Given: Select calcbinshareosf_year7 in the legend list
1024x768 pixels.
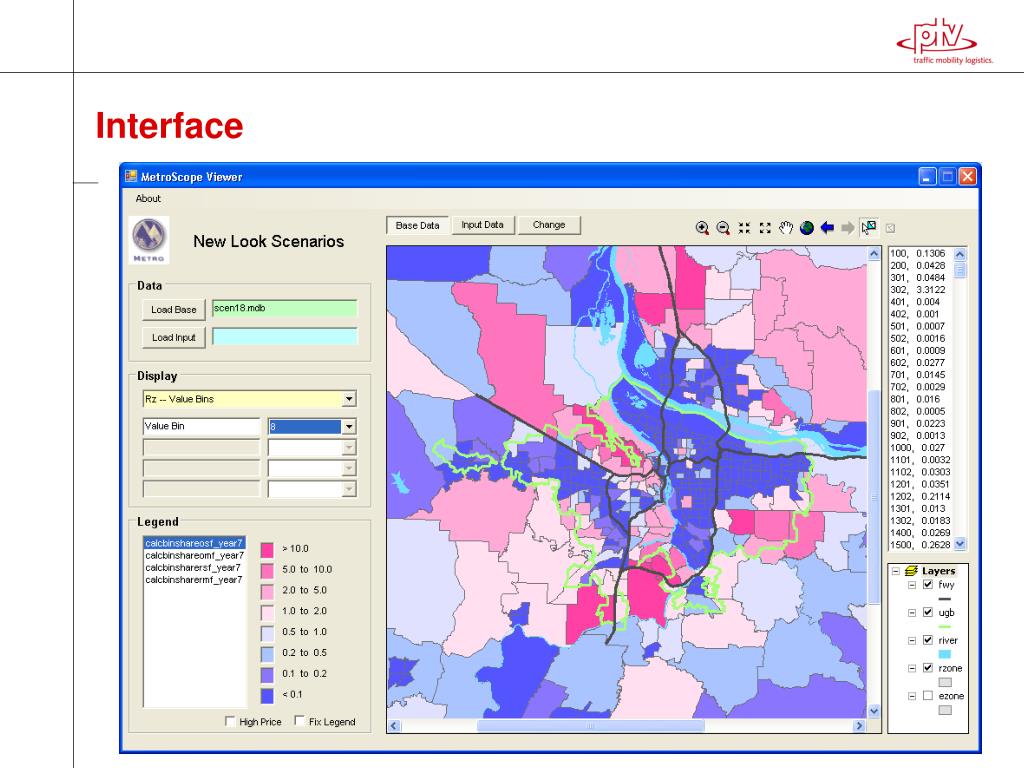Looking at the screenshot, I should (194, 543).
